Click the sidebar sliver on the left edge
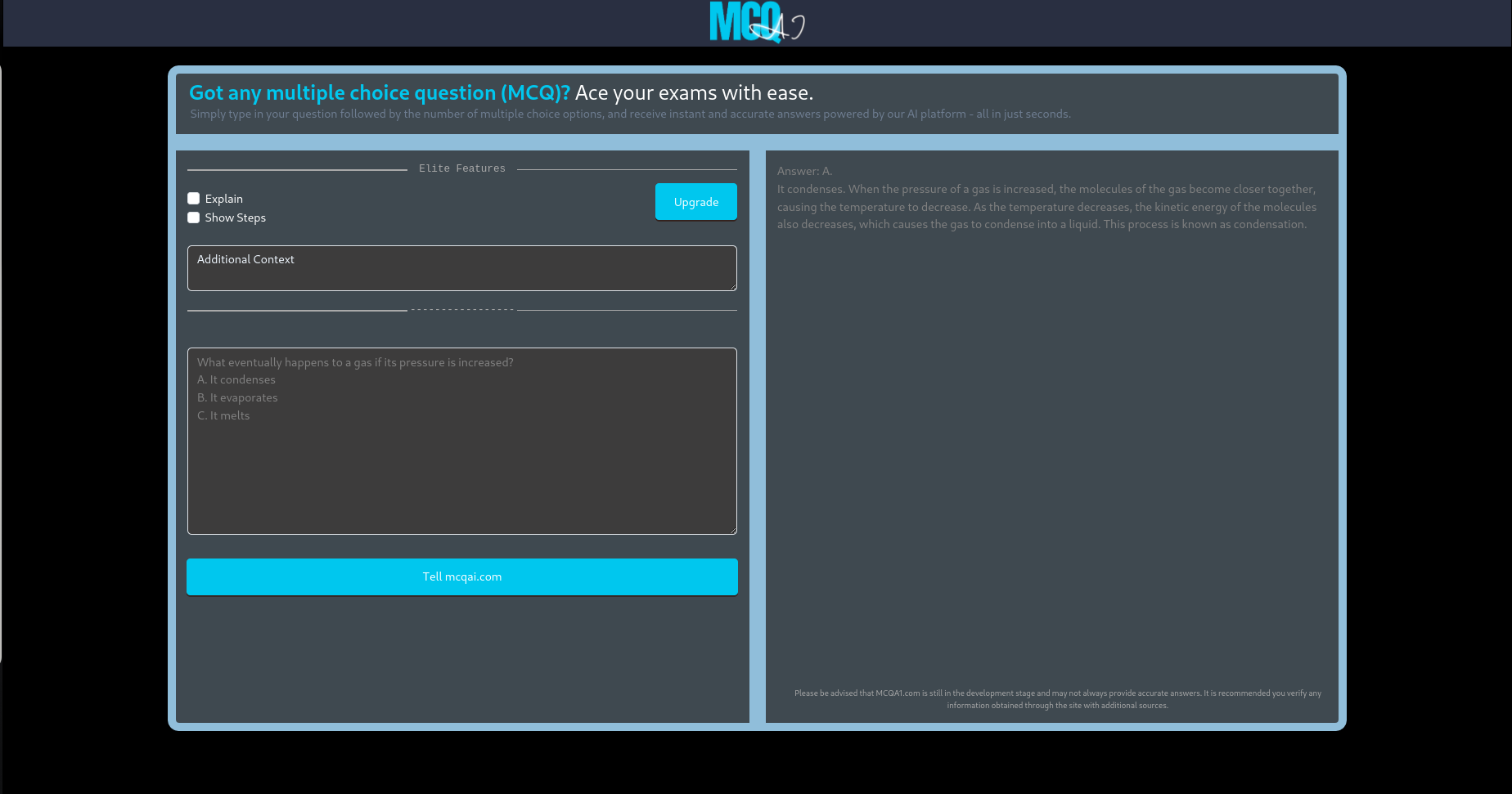 coord(2,368)
